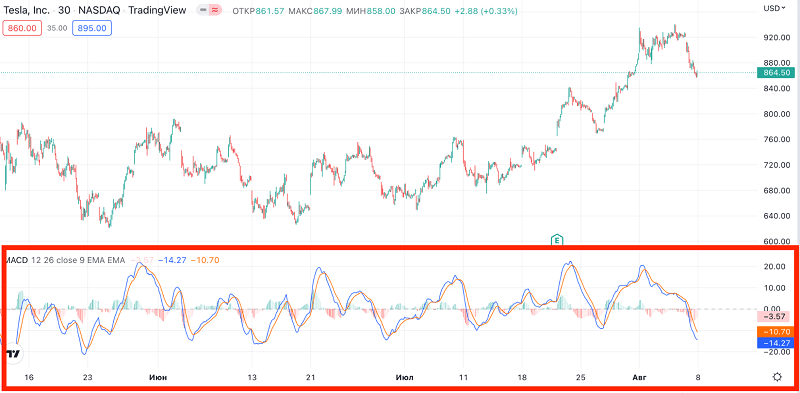
Task: Click the 600.00 price axis label
Action: 777,241
